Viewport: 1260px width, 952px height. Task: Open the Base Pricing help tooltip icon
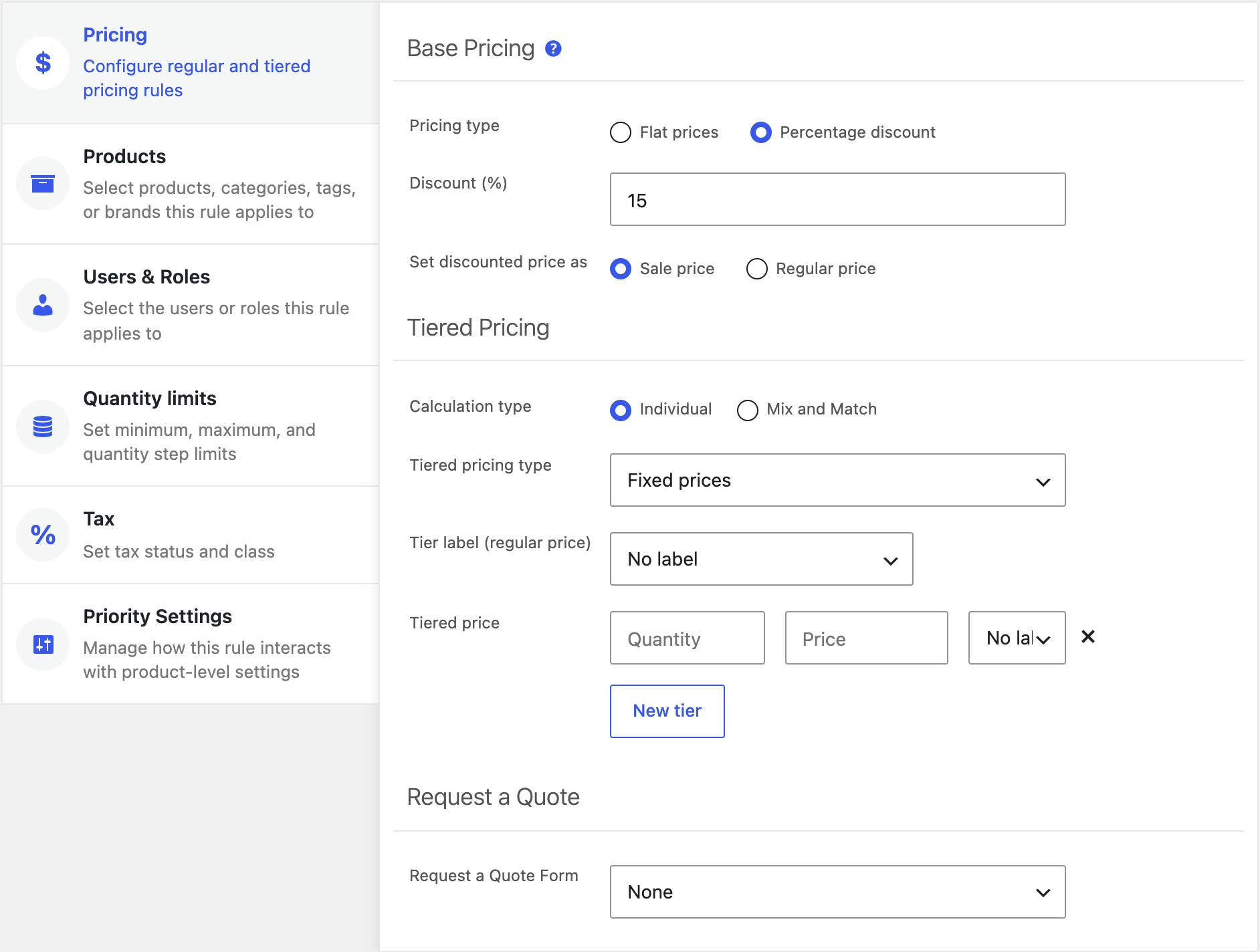553,48
